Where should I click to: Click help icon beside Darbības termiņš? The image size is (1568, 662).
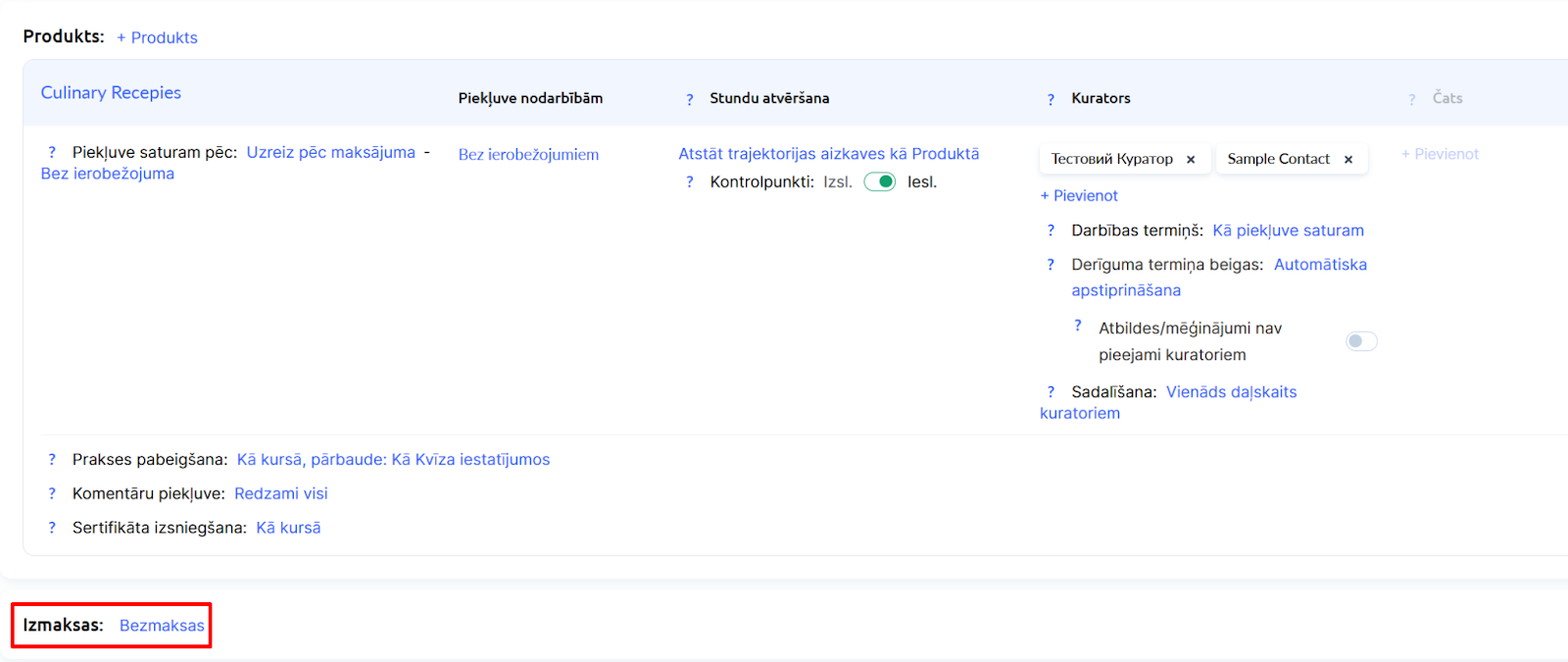click(1051, 230)
